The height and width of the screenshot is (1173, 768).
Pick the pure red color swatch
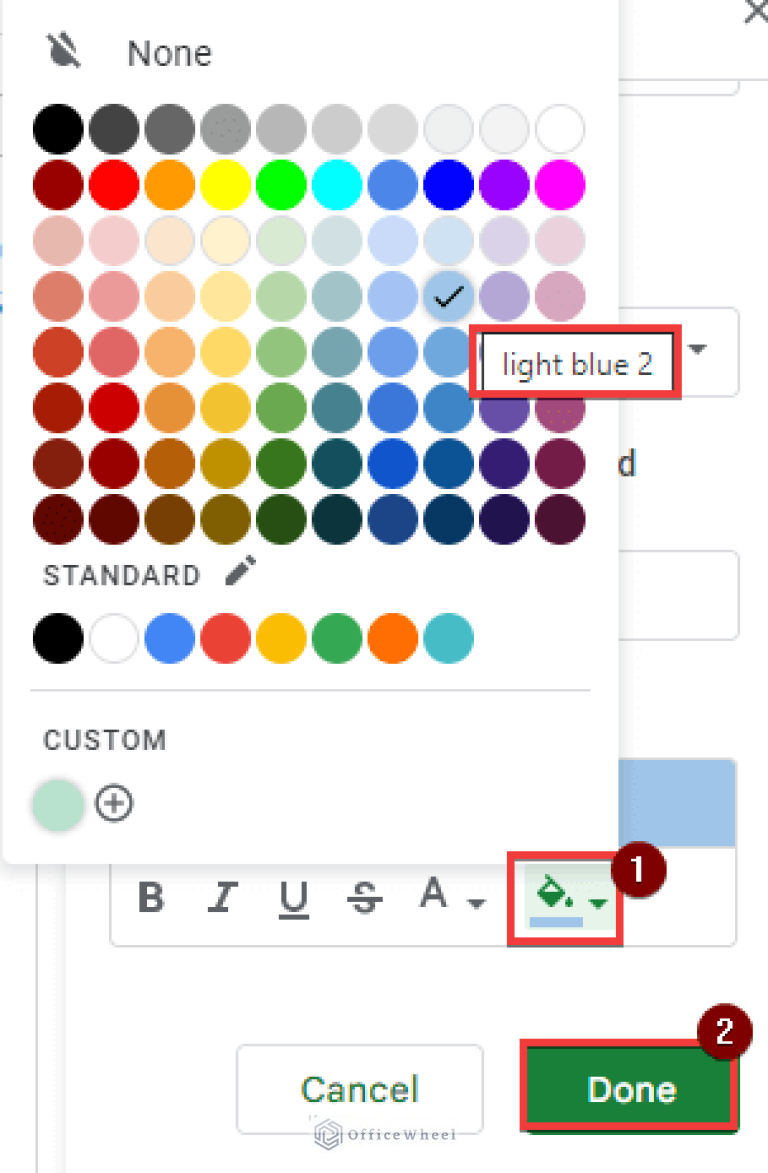[x=114, y=185]
